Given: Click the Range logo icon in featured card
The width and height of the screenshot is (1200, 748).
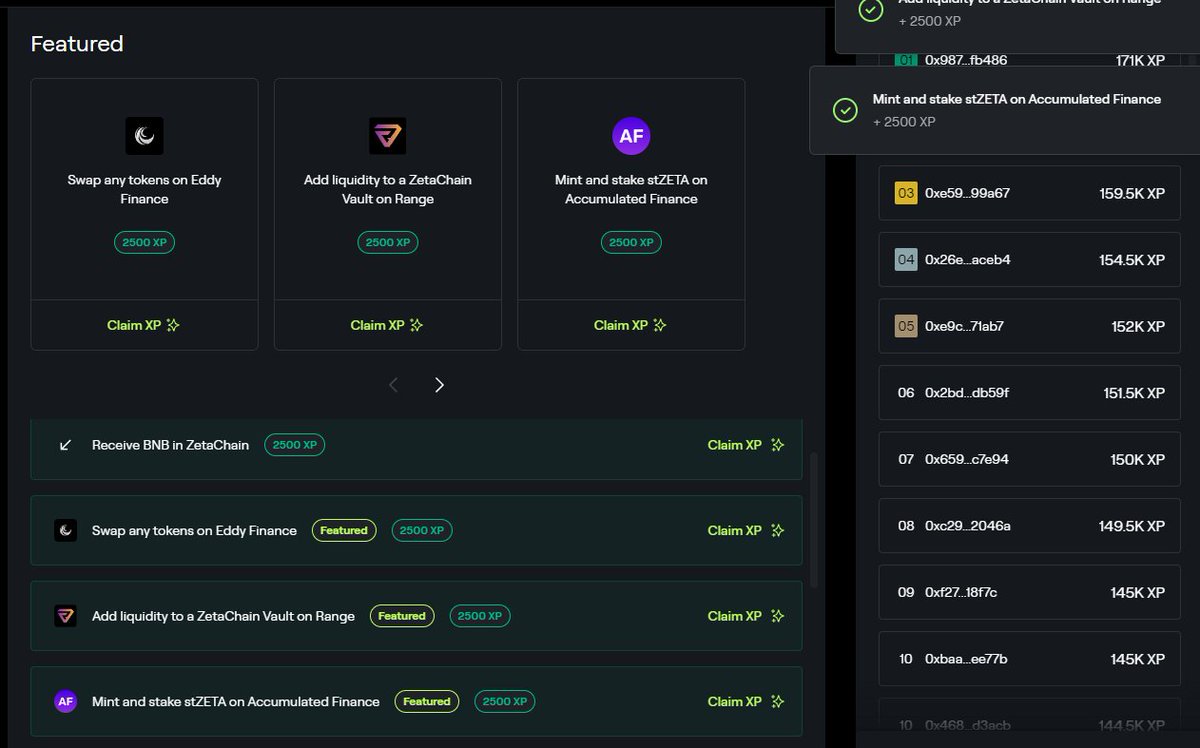Looking at the screenshot, I should click(388, 135).
